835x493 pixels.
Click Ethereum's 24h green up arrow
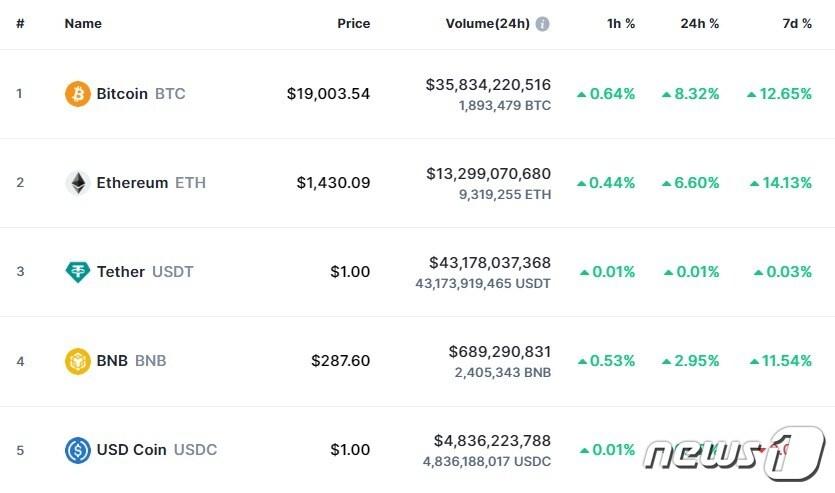coord(667,183)
